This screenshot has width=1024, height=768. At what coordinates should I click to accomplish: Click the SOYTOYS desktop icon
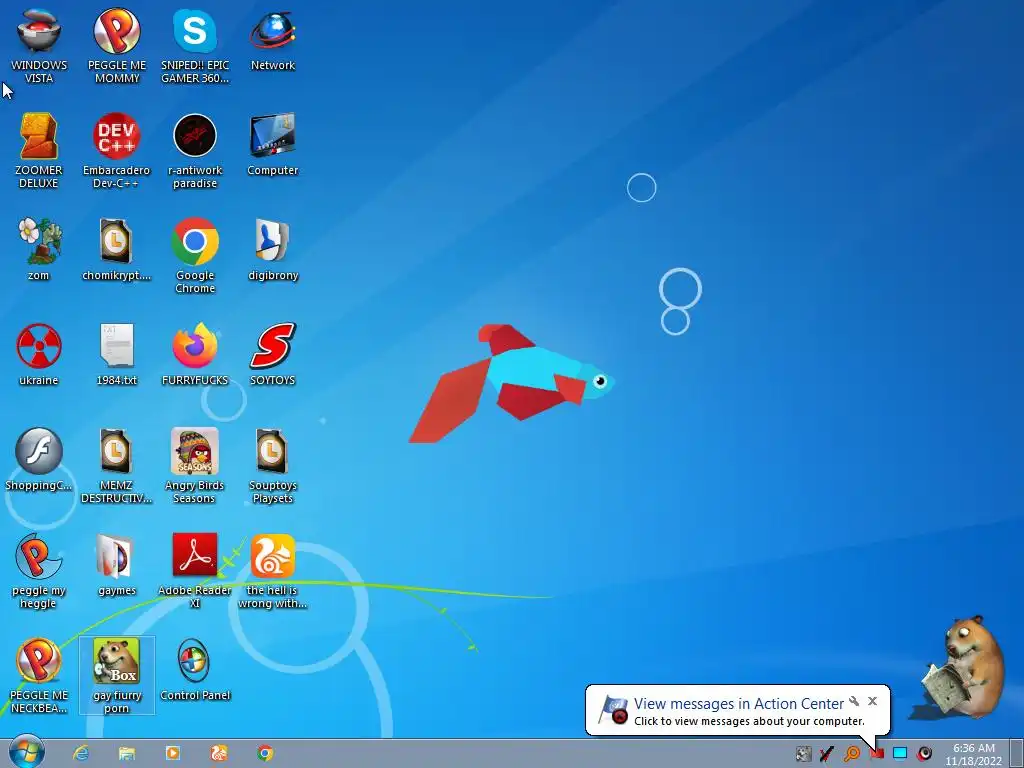point(272,355)
